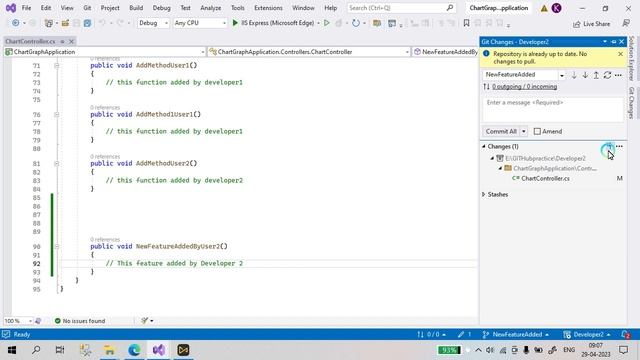Image resolution: width=640 pixels, height=360 pixels.
Task: Click the search magnifier icon in Search box
Action: 450,8
